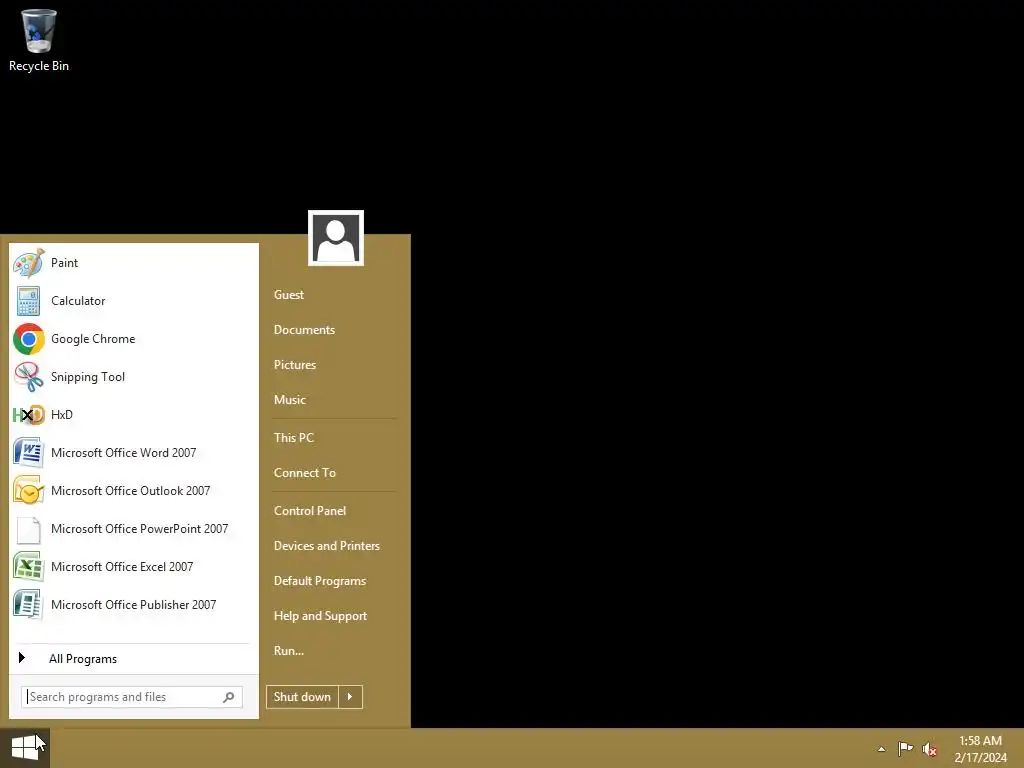Show hidden tray icons arrow
Screen dimensions: 1024x768
click(882, 749)
